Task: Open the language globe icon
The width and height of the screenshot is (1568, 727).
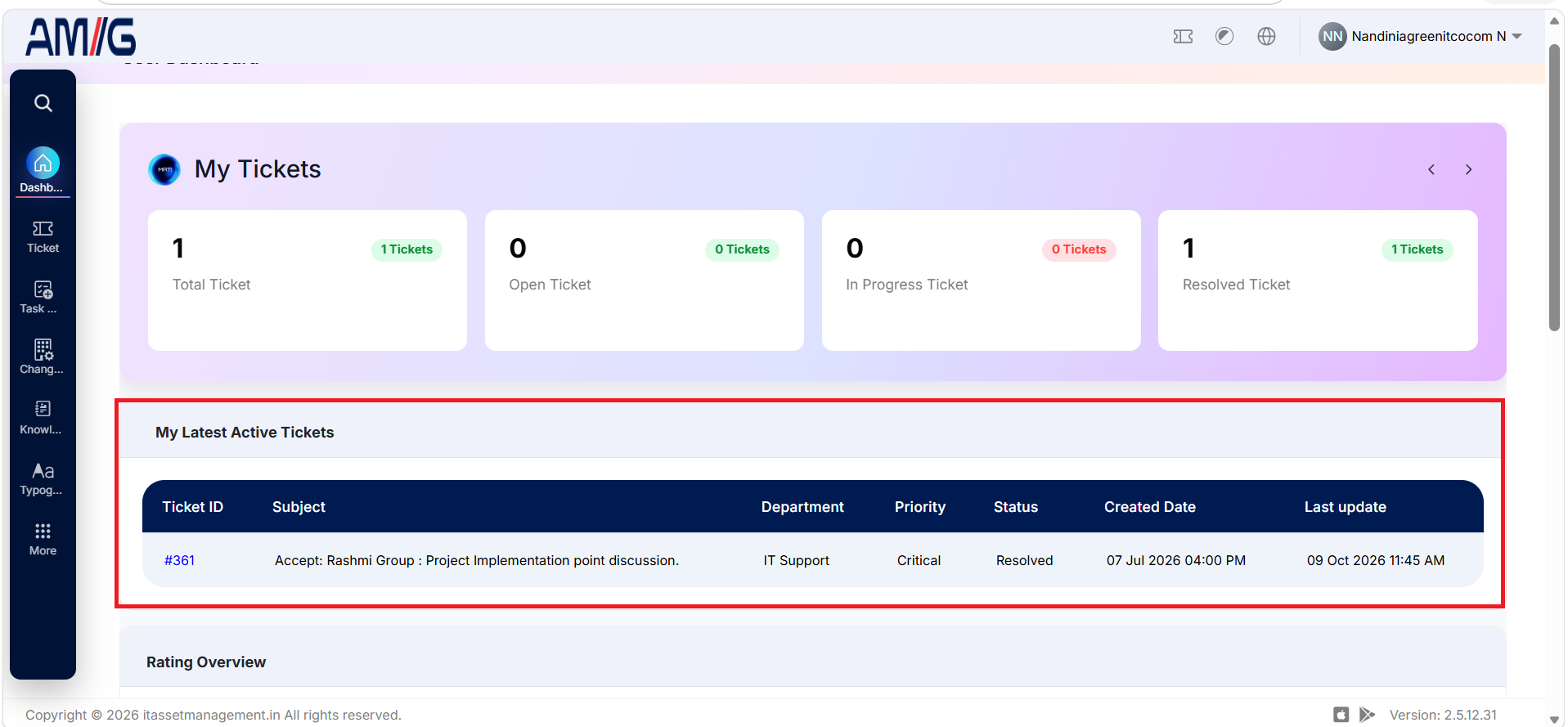Action: tap(1266, 36)
